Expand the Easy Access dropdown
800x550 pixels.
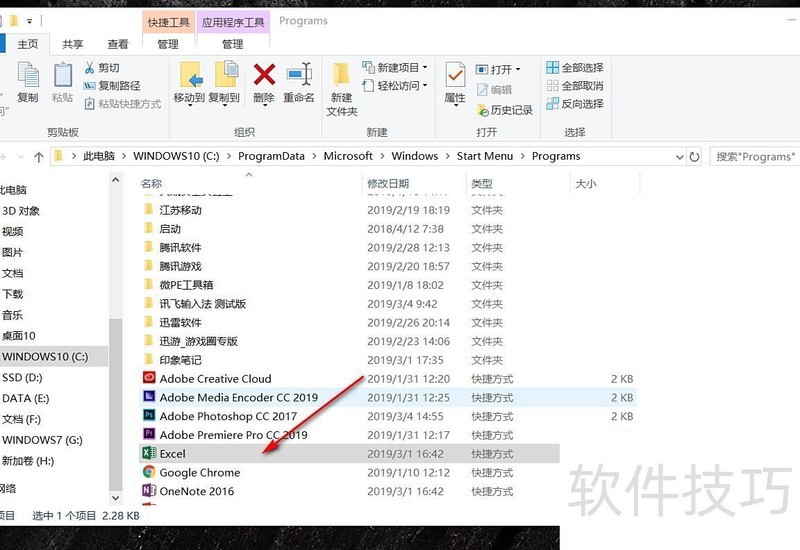(x=425, y=86)
